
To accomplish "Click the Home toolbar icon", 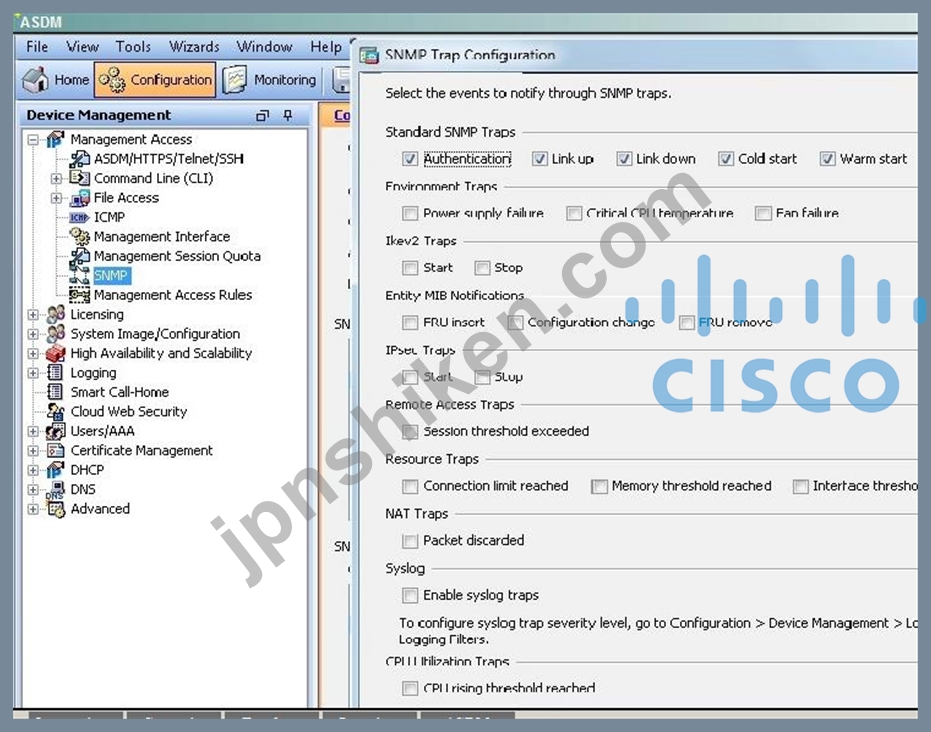I will tap(36, 80).
